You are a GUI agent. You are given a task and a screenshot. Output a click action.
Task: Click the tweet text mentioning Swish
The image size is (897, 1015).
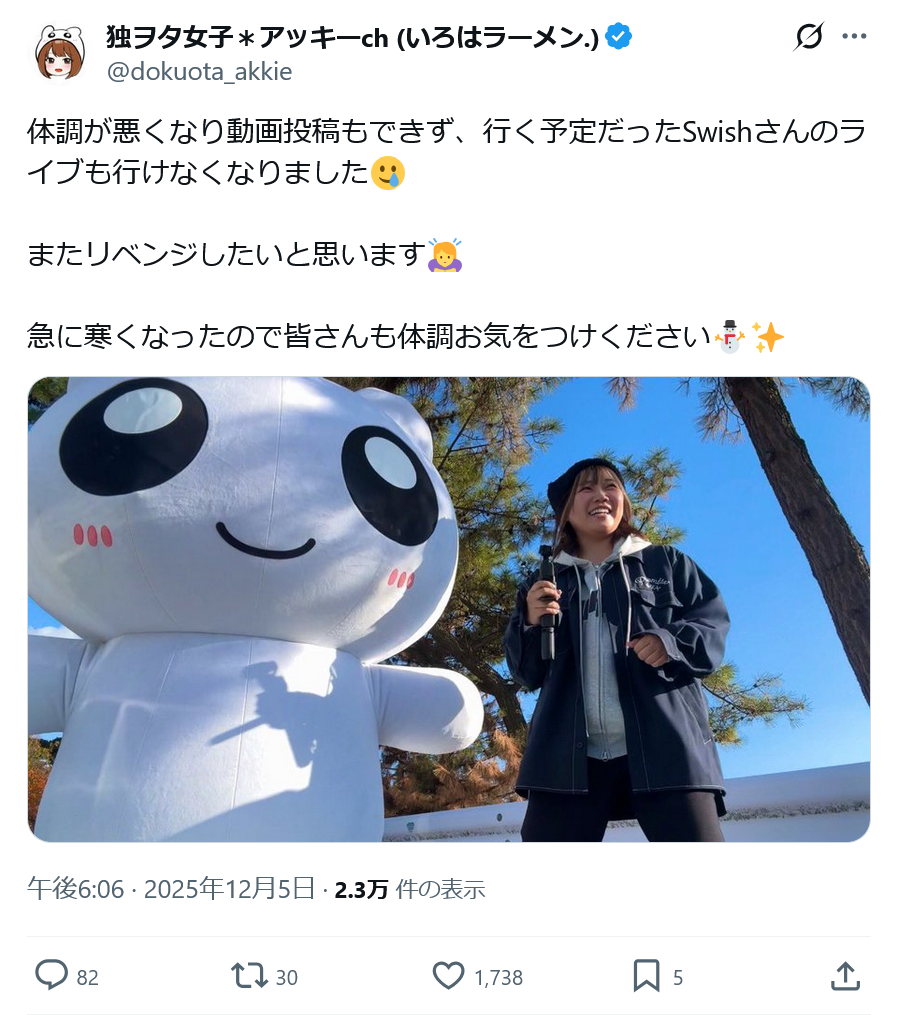[447, 152]
